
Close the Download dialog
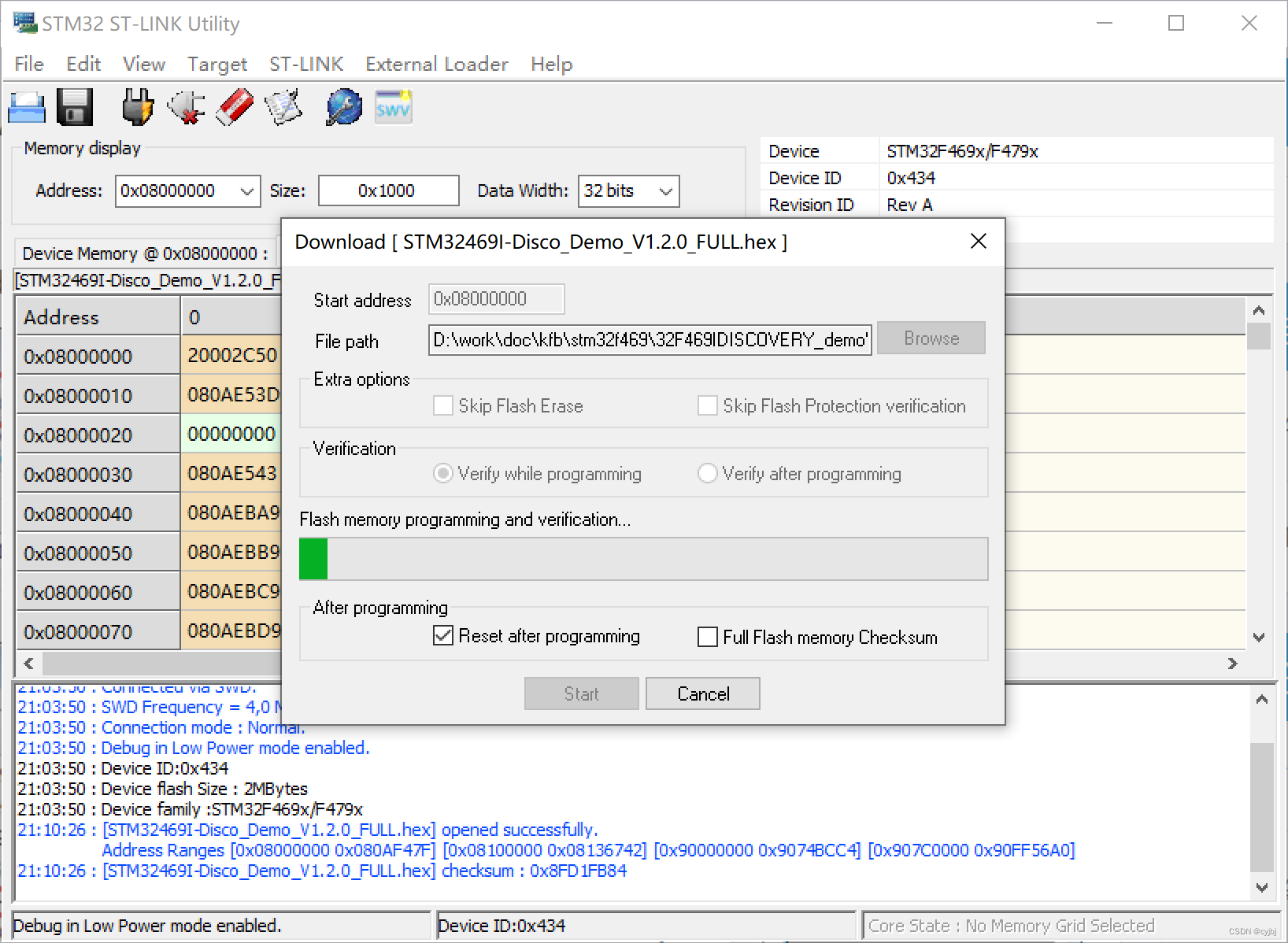coord(979,241)
